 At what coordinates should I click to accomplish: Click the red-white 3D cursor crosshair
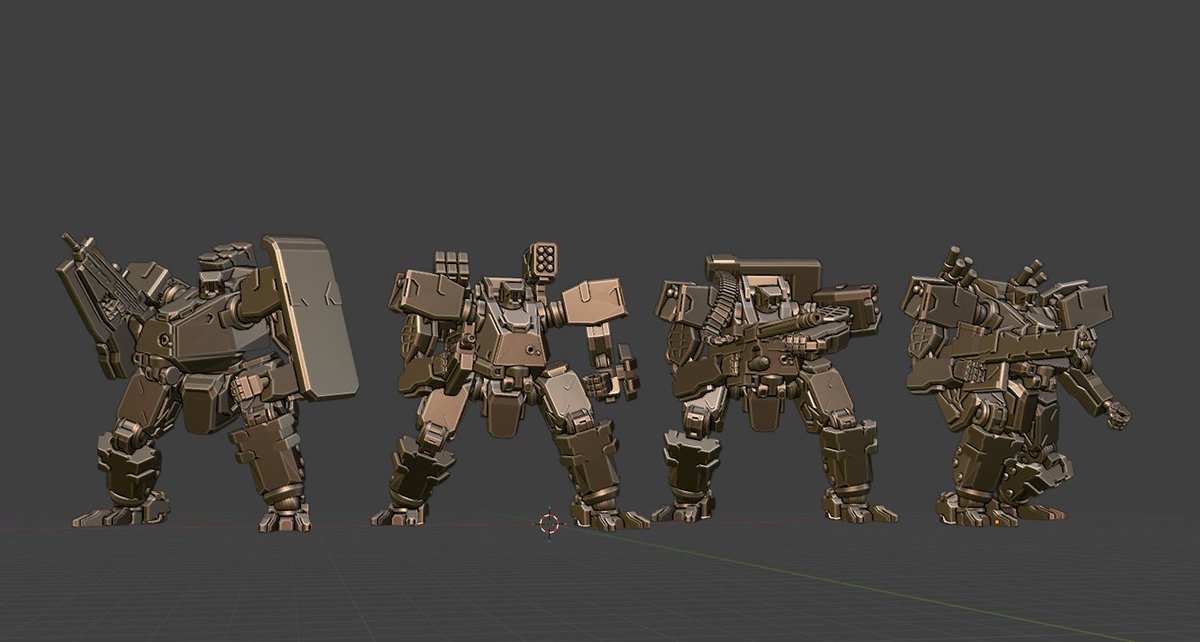click(548, 523)
